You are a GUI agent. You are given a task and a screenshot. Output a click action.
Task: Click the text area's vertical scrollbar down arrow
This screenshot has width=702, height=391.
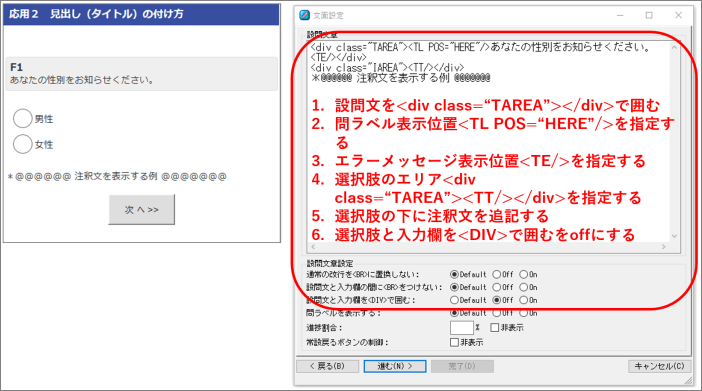pos(674,236)
